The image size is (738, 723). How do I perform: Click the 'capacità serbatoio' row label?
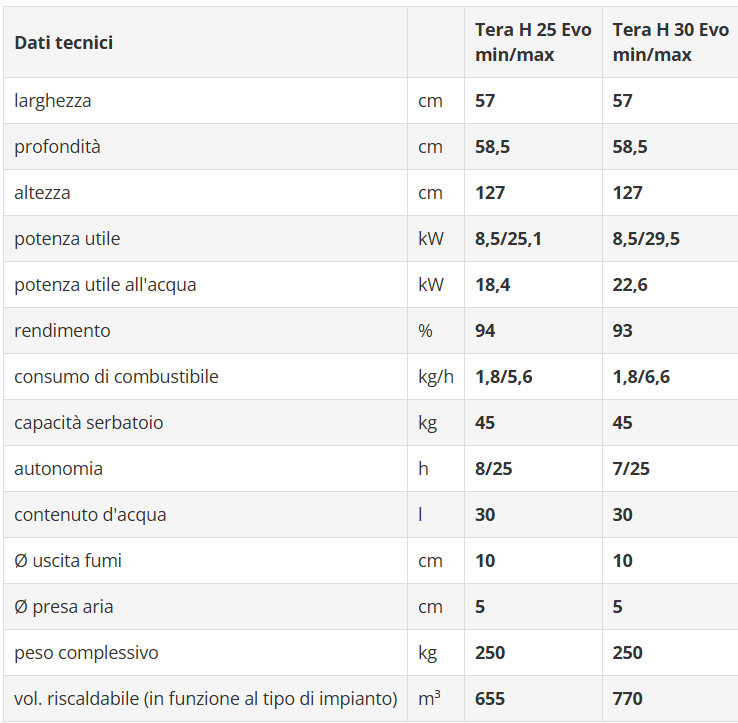88,423
